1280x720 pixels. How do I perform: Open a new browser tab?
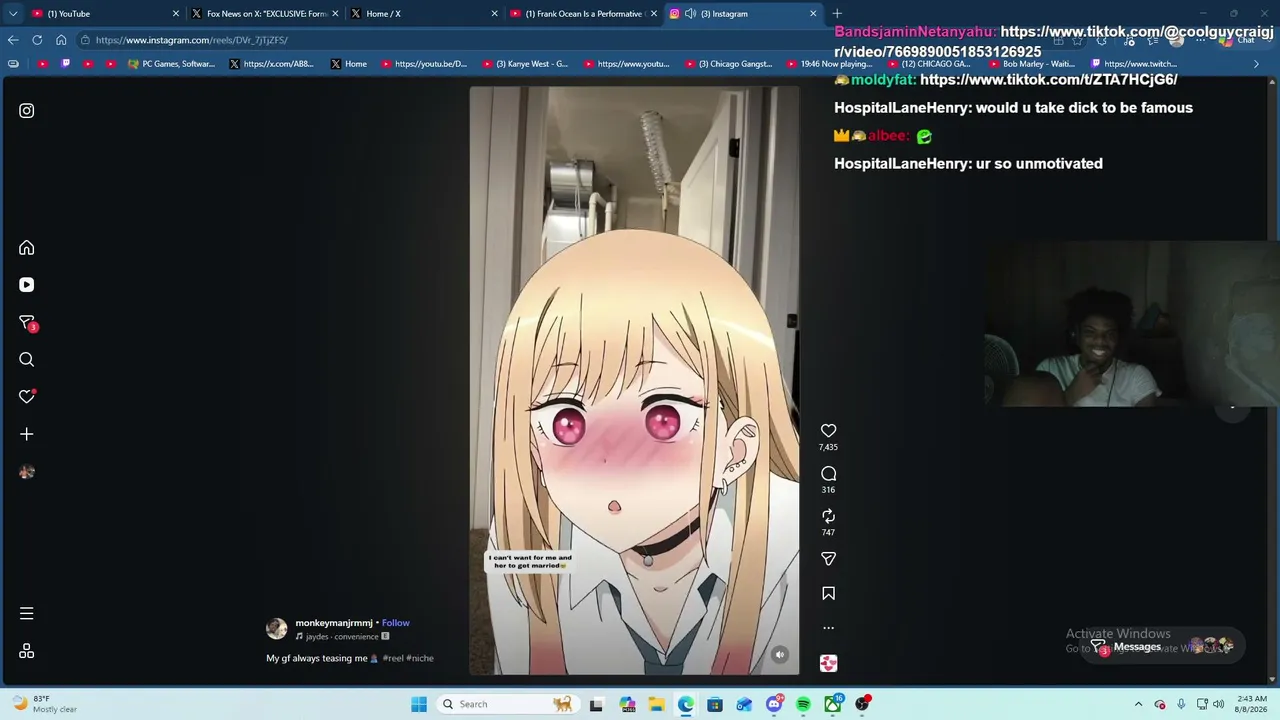point(837,14)
